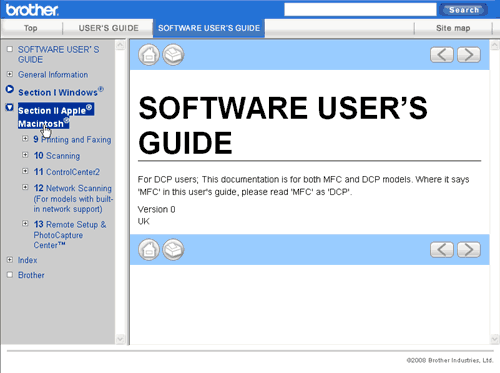The height and width of the screenshot is (373, 500).
Task: Expand chapter 11 ControlCenter2 plus box
Action: pyautogui.click(x=25, y=171)
